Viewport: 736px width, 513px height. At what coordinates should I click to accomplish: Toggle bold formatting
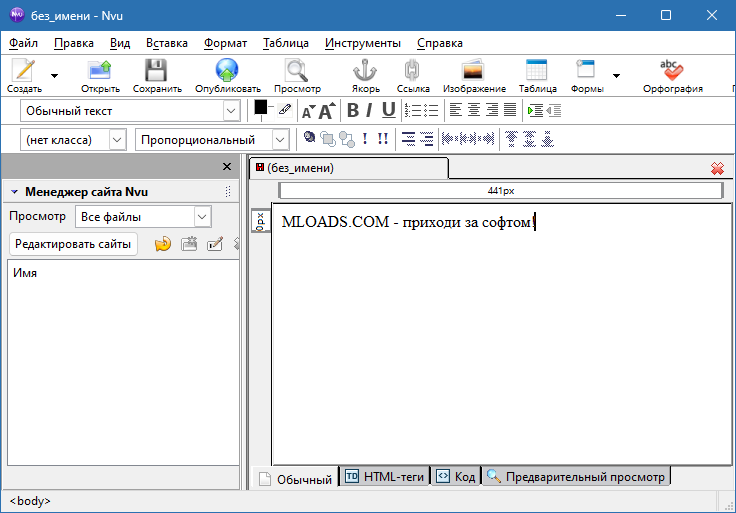click(x=353, y=110)
